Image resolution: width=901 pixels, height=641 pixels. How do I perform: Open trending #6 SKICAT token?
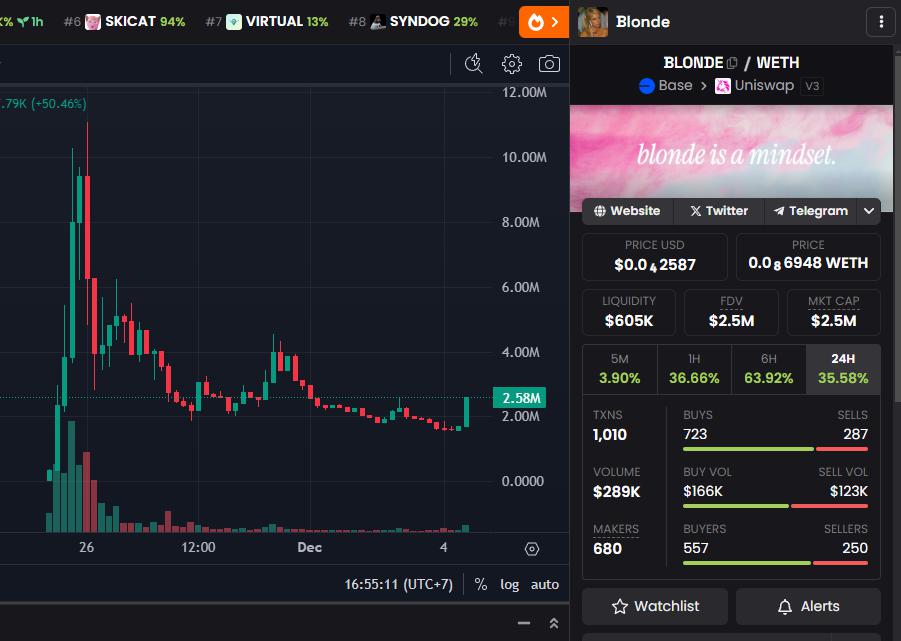click(125, 22)
